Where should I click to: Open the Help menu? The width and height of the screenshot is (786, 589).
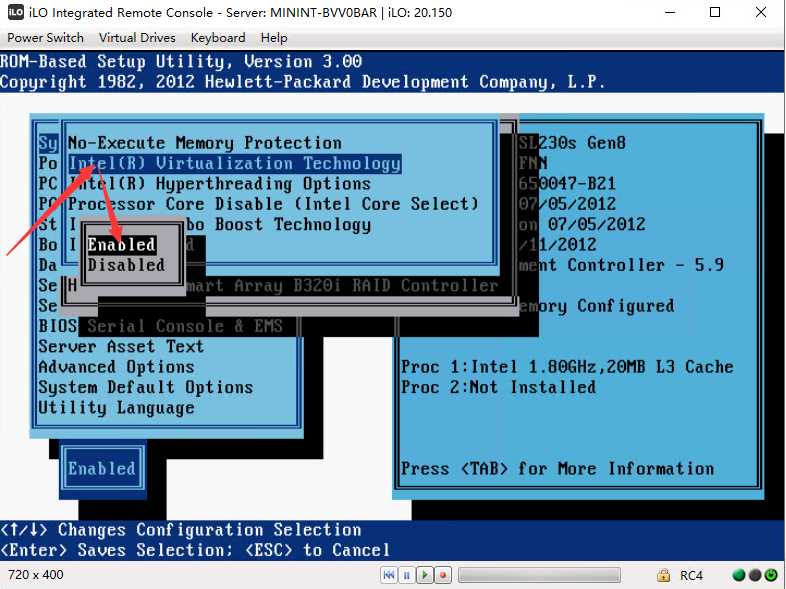tap(274, 38)
